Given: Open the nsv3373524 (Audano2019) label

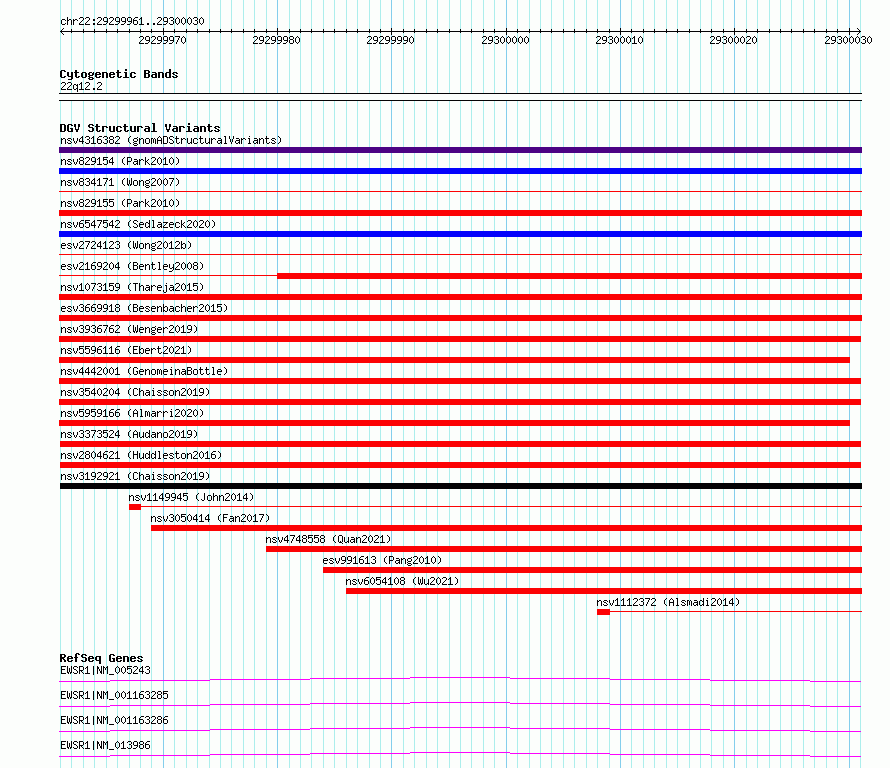Looking at the screenshot, I should coord(129,434).
